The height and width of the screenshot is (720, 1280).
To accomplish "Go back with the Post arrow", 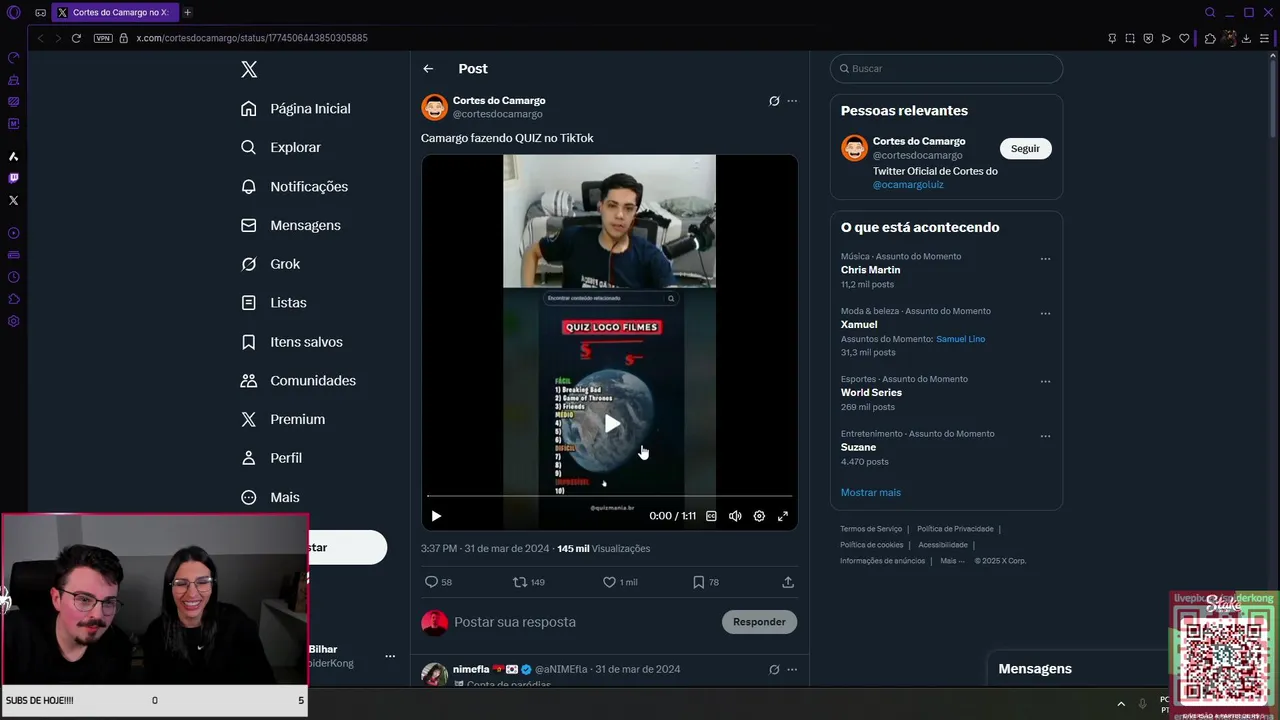I will coord(428,69).
